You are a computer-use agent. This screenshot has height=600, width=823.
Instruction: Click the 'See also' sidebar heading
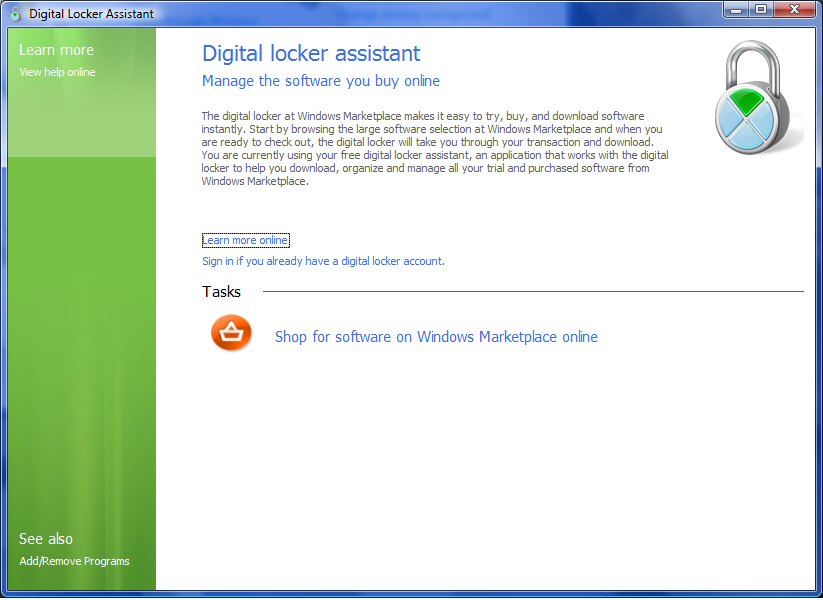[46, 539]
